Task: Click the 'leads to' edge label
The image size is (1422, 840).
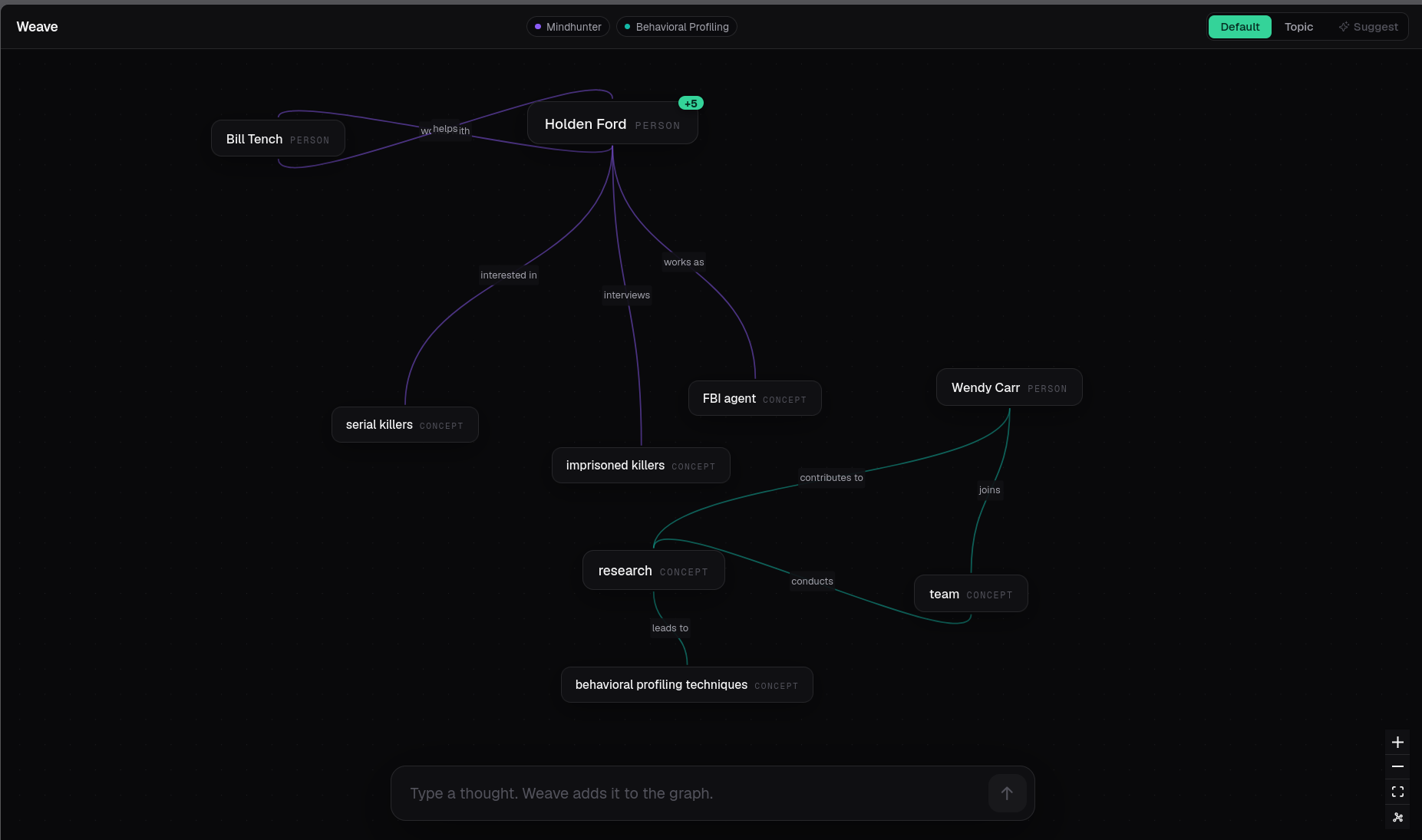Action: (x=670, y=628)
